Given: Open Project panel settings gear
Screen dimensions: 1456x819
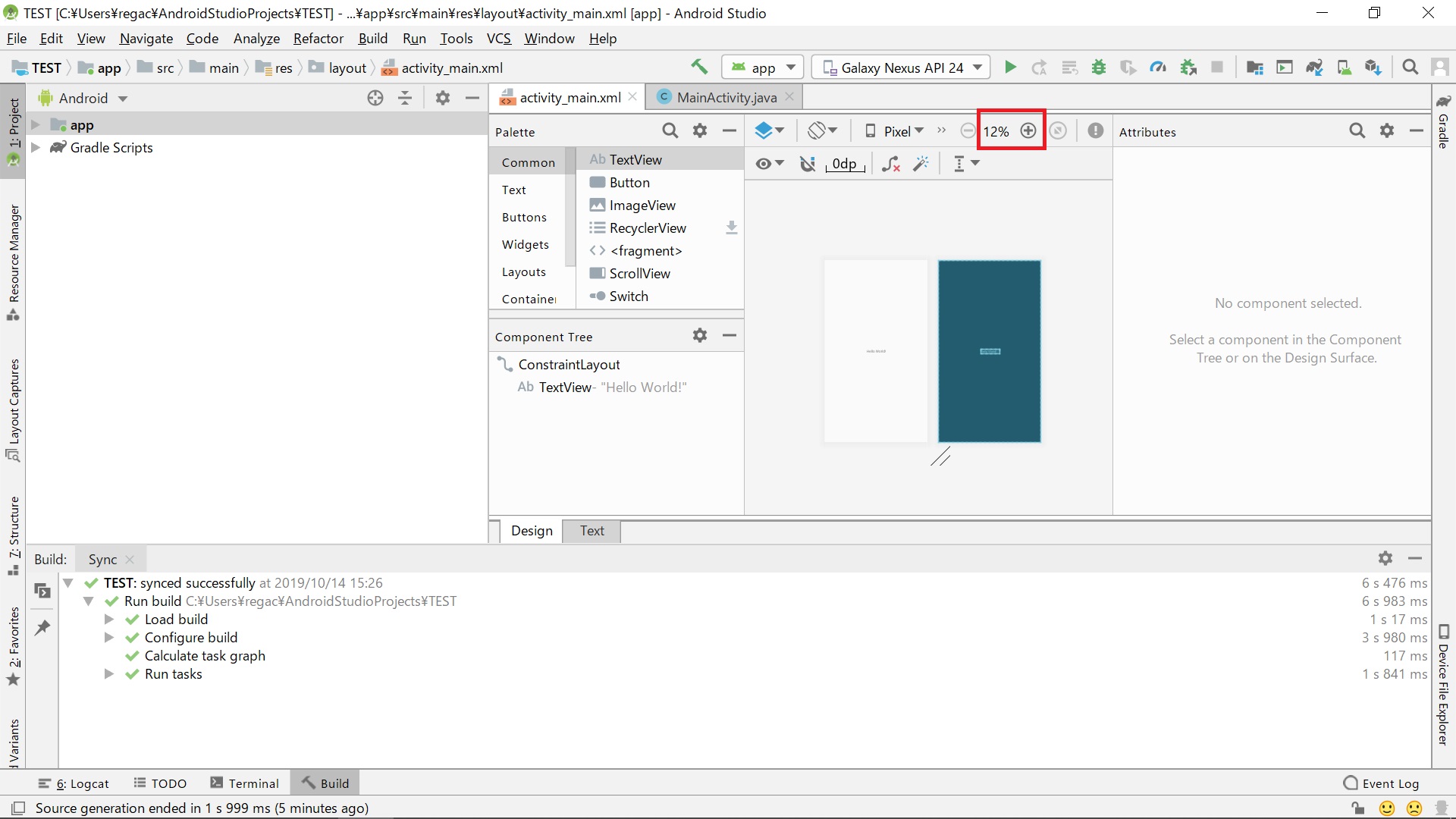Looking at the screenshot, I should tap(443, 97).
